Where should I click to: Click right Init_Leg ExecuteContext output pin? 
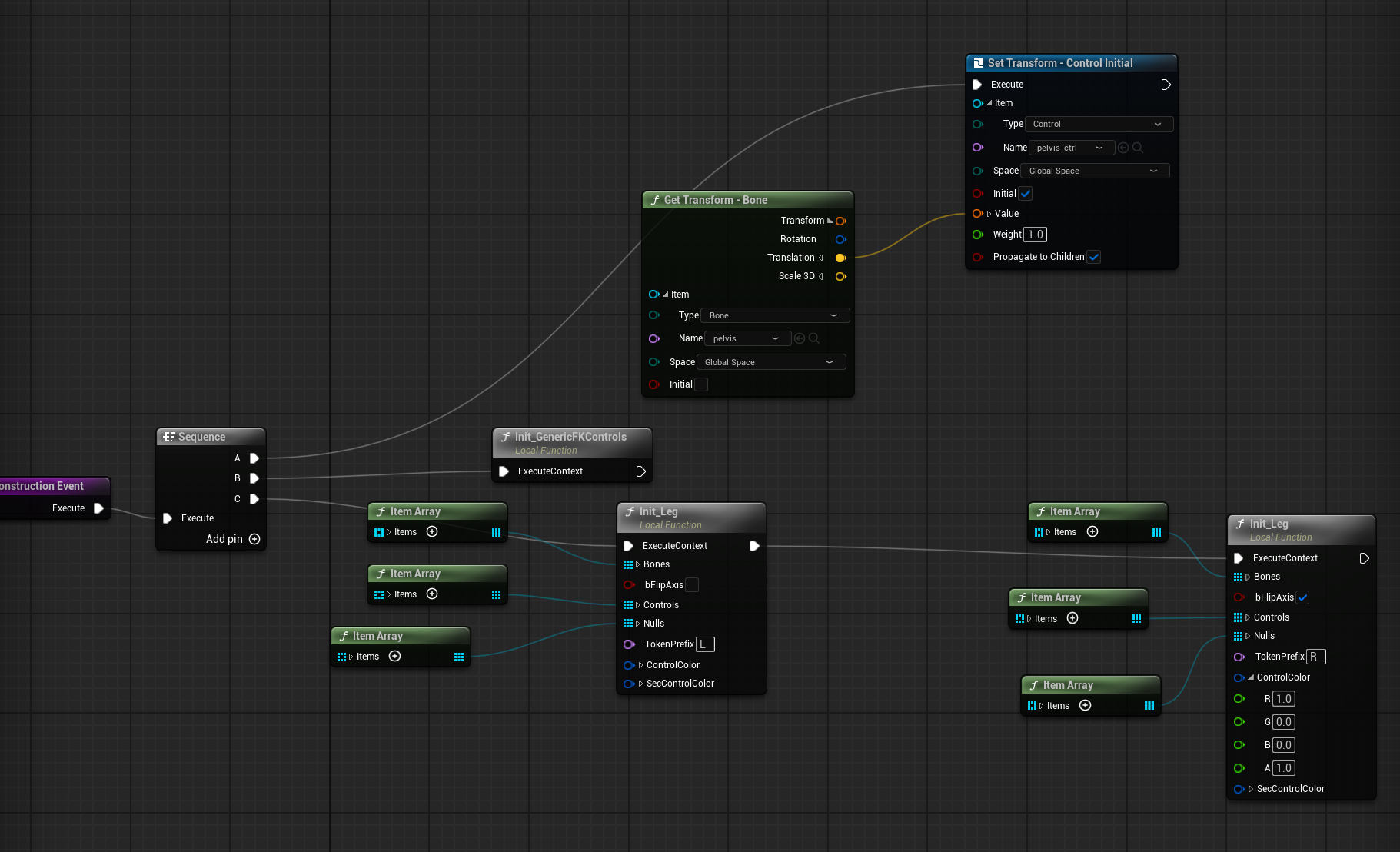pyautogui.click(x=1364, y=558)
